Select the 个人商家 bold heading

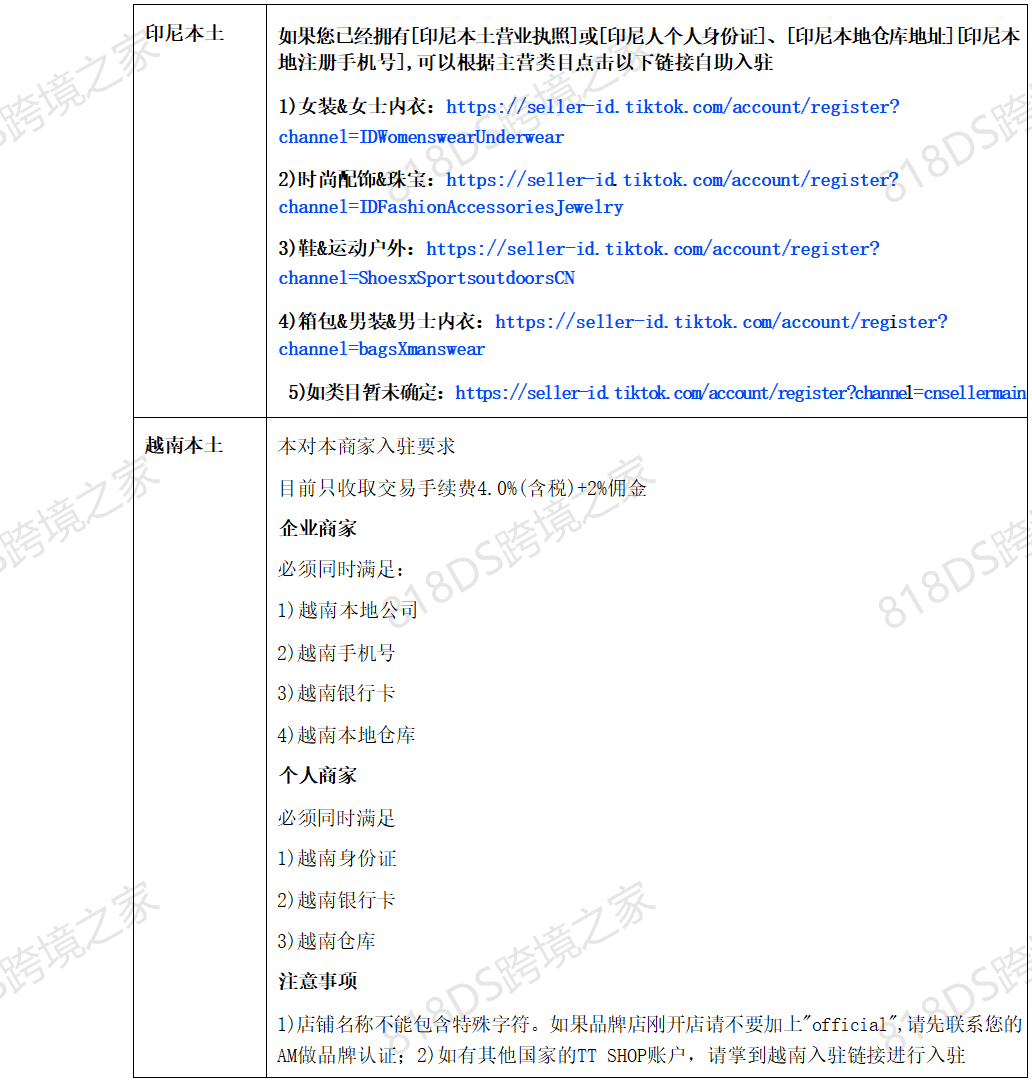click(x=317, y=775)
